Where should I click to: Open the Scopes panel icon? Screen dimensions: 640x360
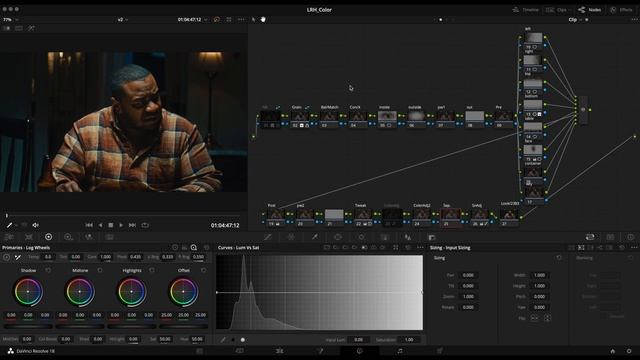610,237
